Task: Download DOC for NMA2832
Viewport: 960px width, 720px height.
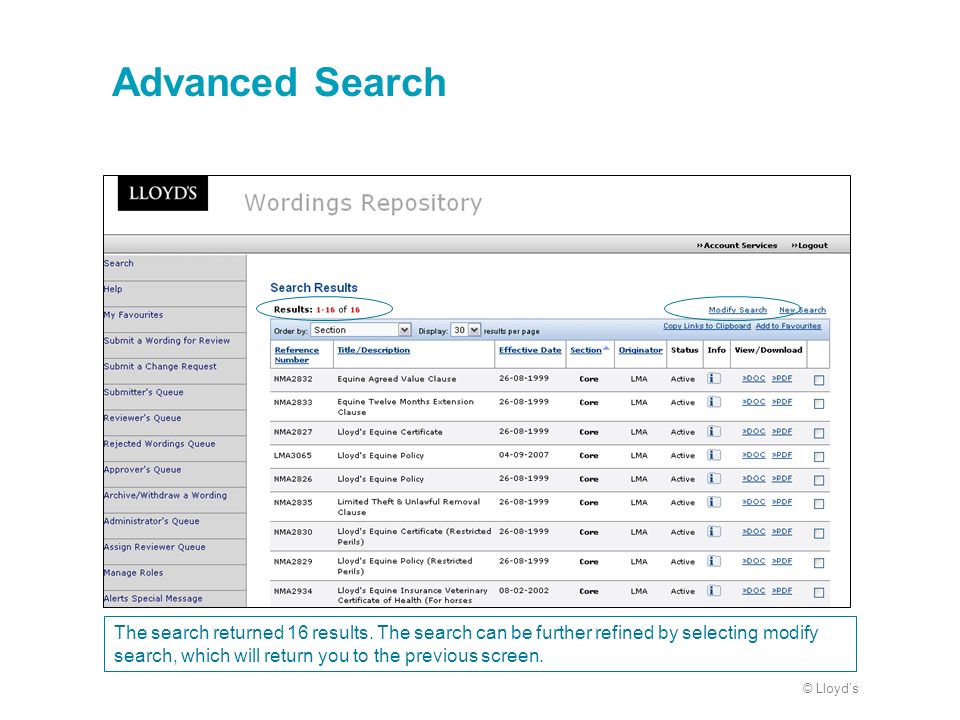Action: (754, 378)
